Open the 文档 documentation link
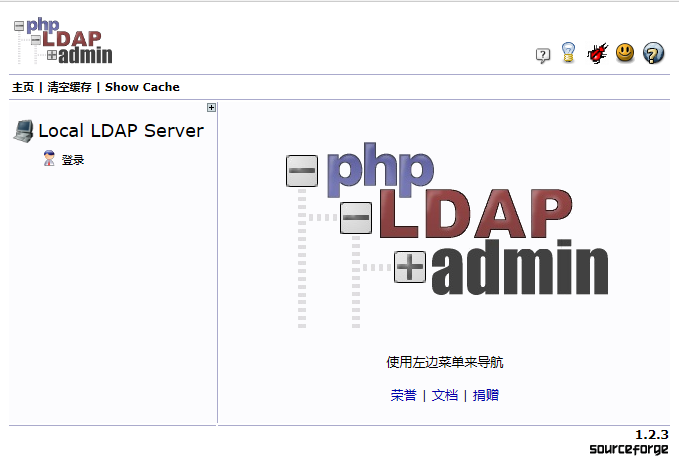This screenshot has height=459, width=679. click(x=445, y=395)
